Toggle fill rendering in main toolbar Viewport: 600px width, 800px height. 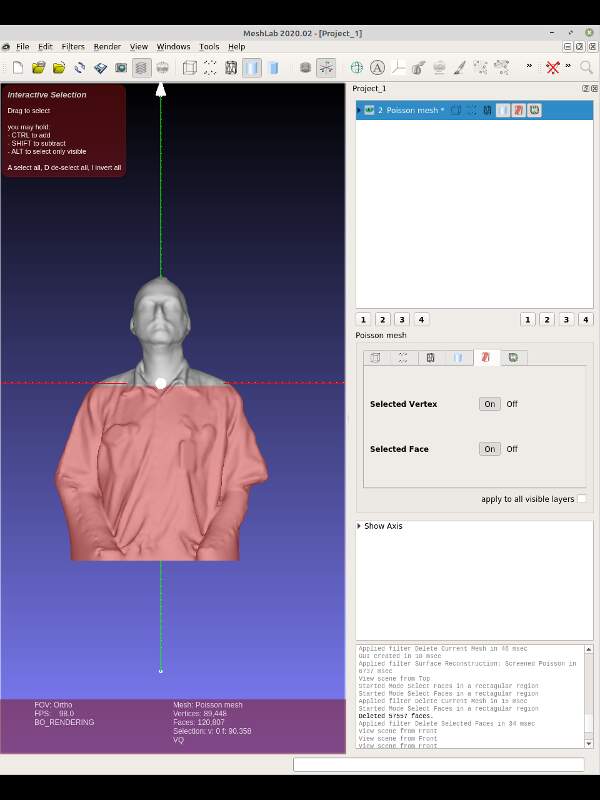pos(252,67)
